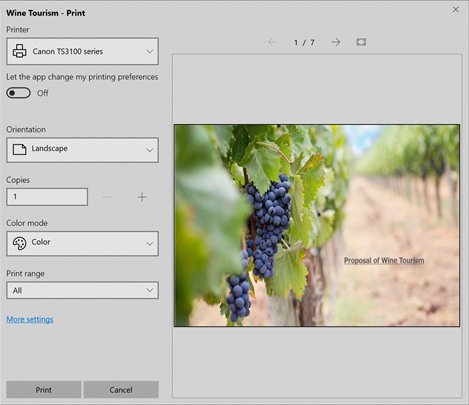The image size is (469, 405).
Task: Decrease copies with the minus icon
Action: (x=107, y=197)
